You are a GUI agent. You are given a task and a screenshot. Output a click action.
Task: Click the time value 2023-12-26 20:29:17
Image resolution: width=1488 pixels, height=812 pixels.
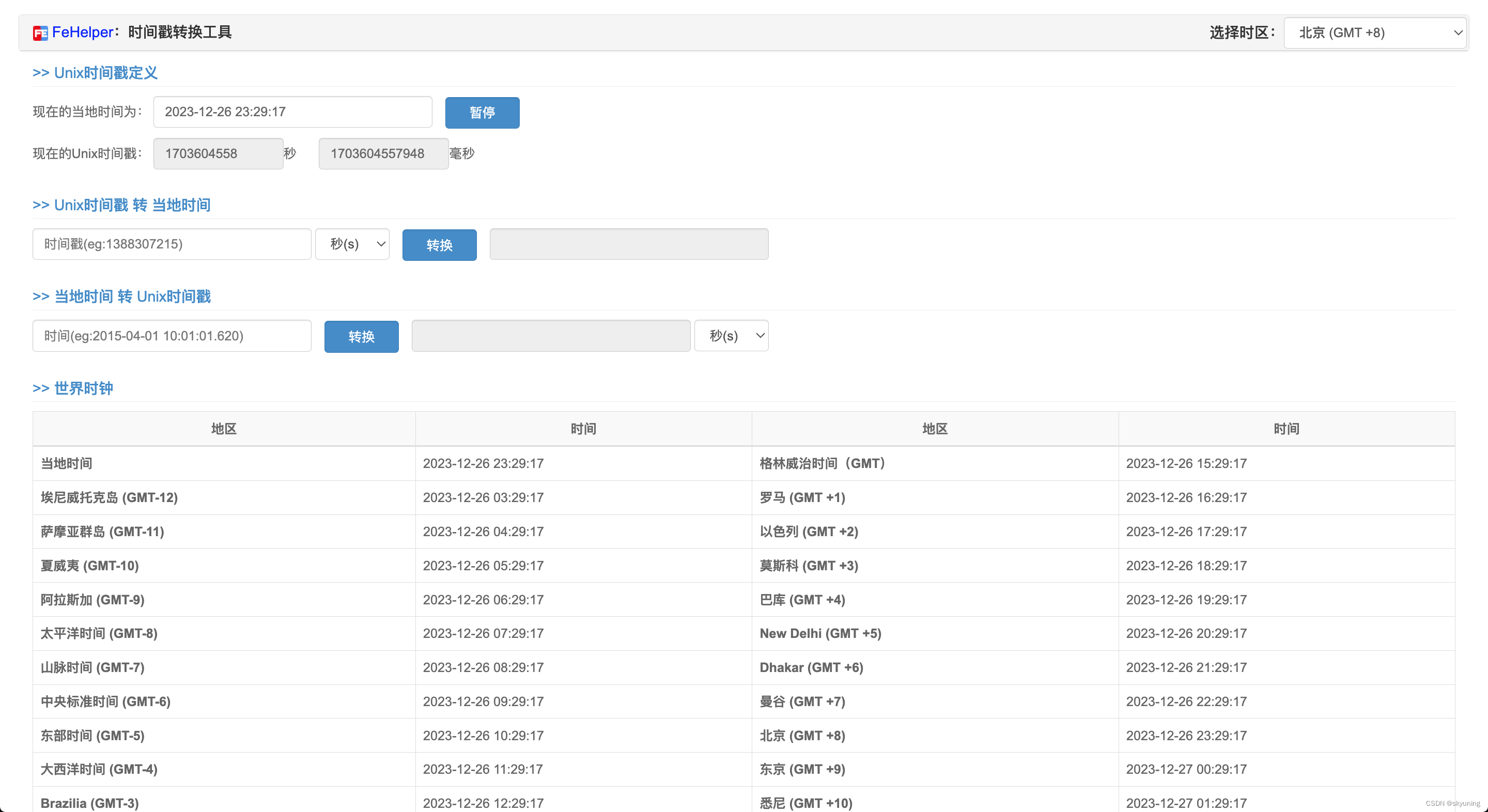(1186, 634)
